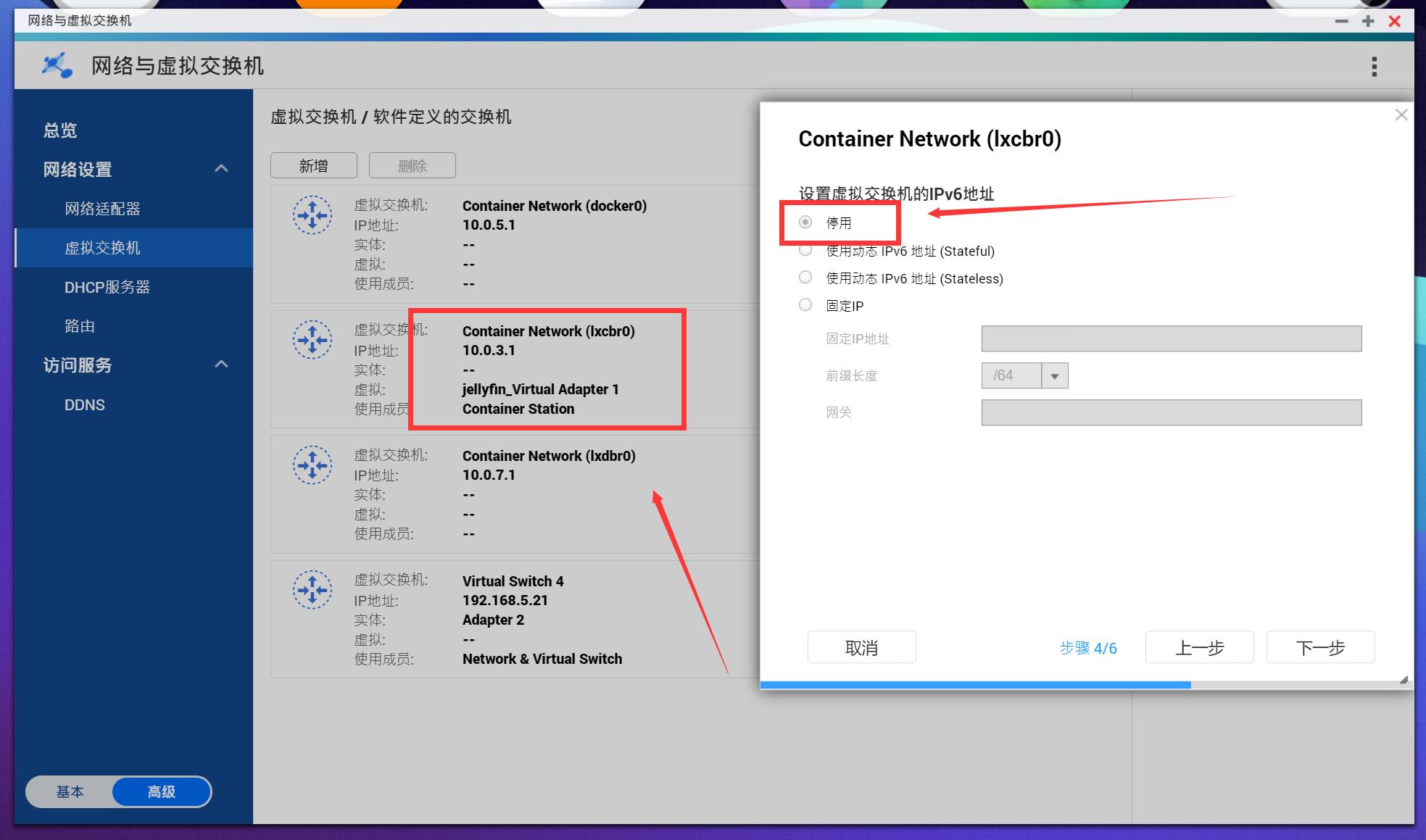Image resolution: width=1426 pixels, height=840 pixels.
Task: Click the virtual switch icon for Container Network (lxcbr0)
Action: 312,339
